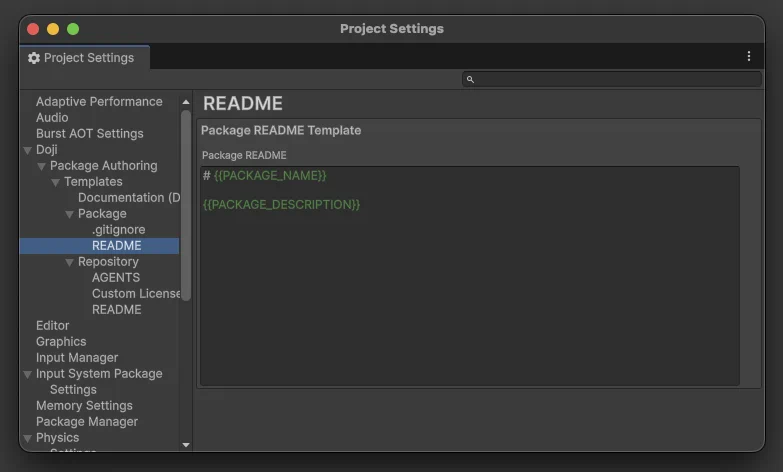Screen dimensions: 783x472
Task: Select the Templates entry
Action: tap(93, 181)
